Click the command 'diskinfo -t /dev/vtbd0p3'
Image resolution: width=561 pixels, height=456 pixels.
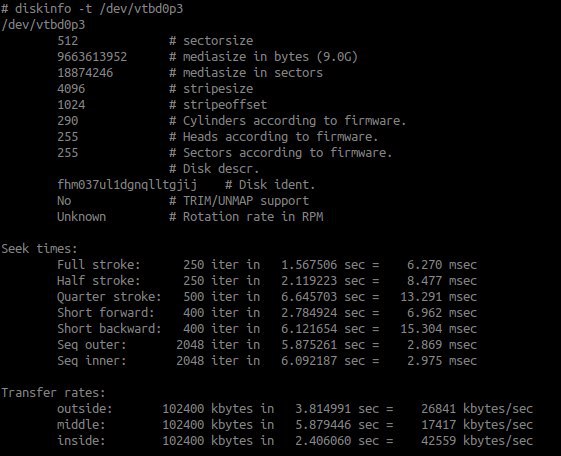[x=99, y=9]
